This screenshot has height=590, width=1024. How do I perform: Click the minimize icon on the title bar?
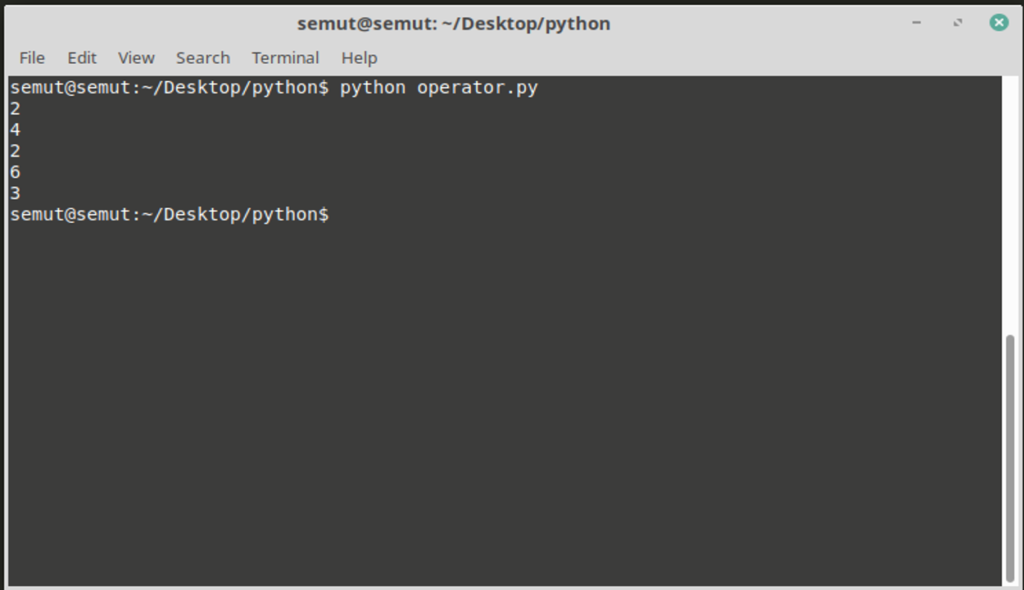916,22
